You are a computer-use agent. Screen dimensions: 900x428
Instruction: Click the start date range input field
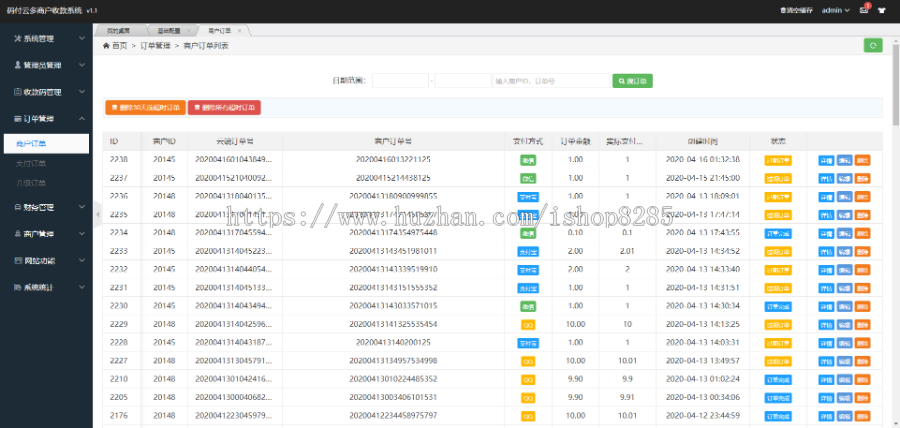(400, 81)
